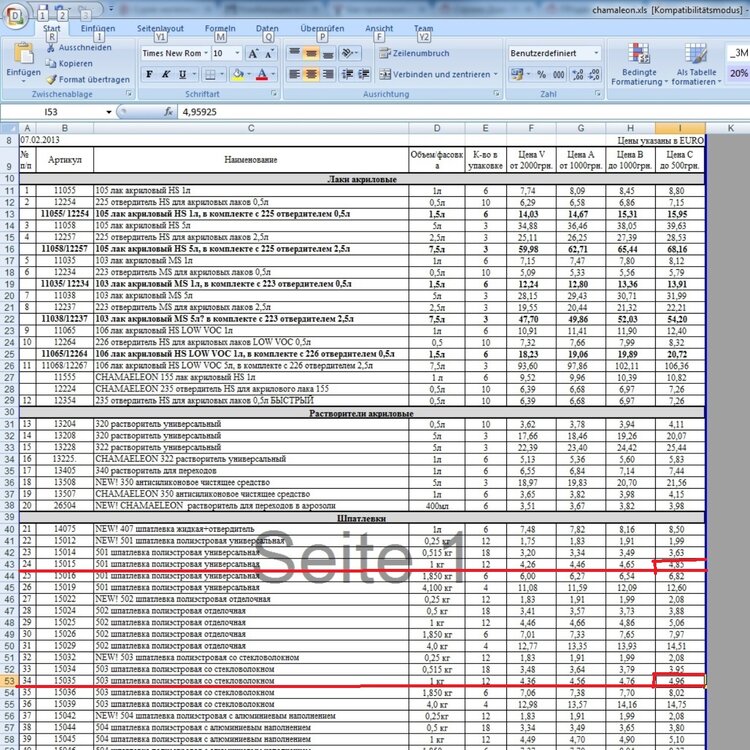Click the percent style button
750x750 pixels.
pyautogui.click(x=543, y=74)
